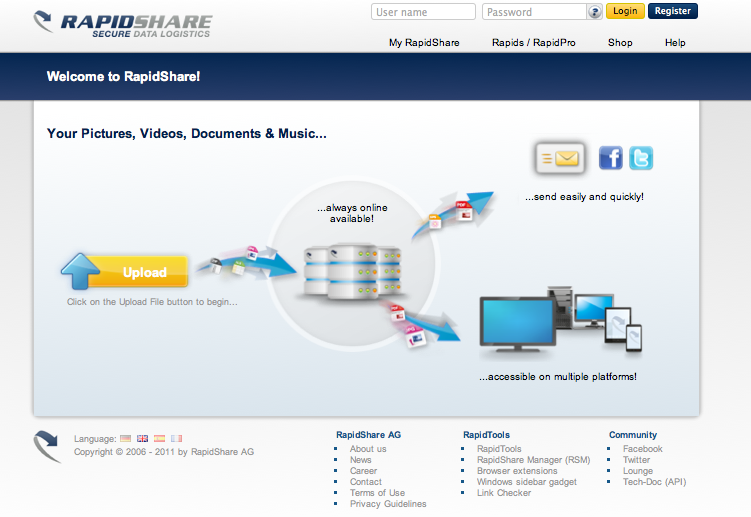
Task: Open the Facebook community link
Action: 643,449
